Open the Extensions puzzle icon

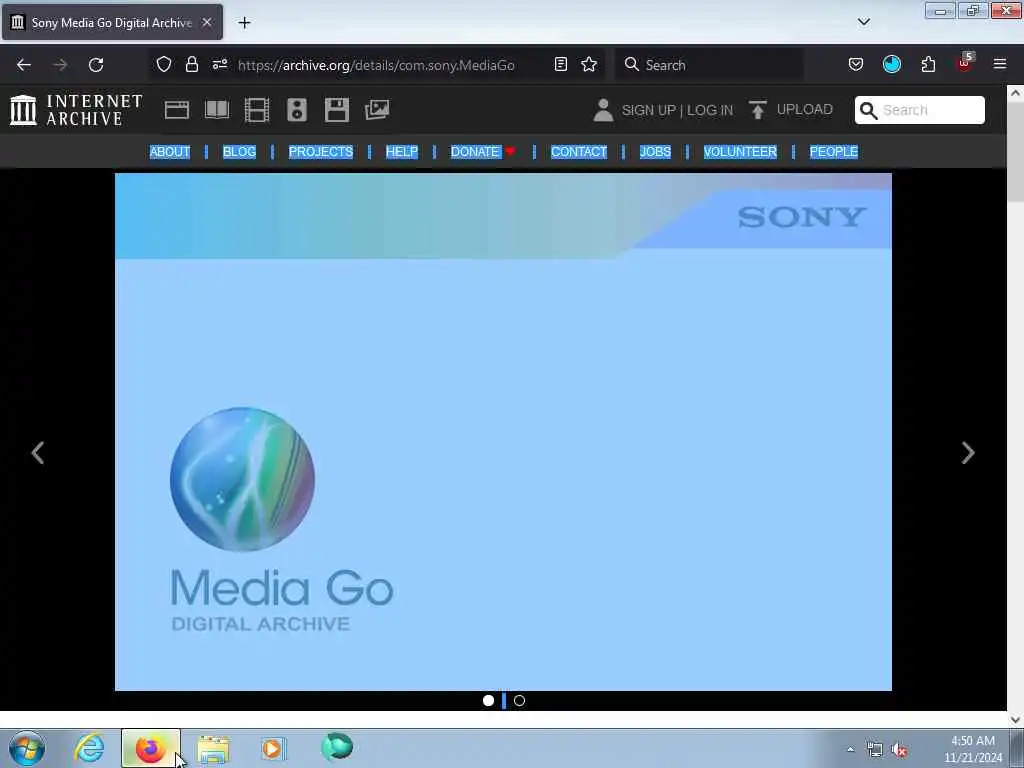(x=928, y=65)
